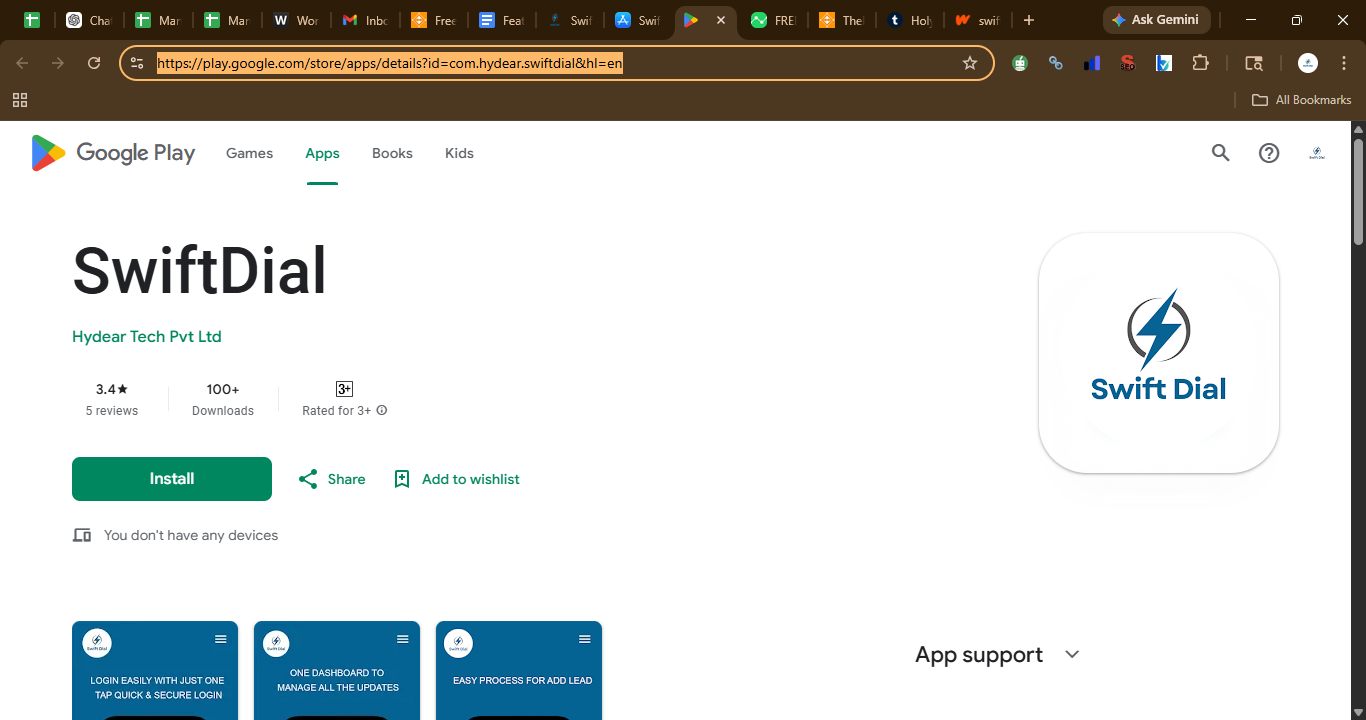
Task: Open the Help center question mark icon
Action: [x=1269, y=153]
